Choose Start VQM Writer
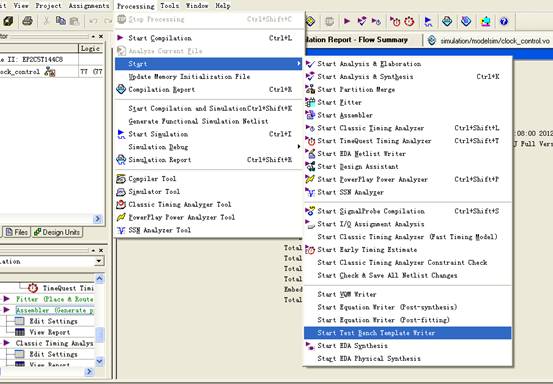This screenshot has width=553, height=384. [408, 294]
